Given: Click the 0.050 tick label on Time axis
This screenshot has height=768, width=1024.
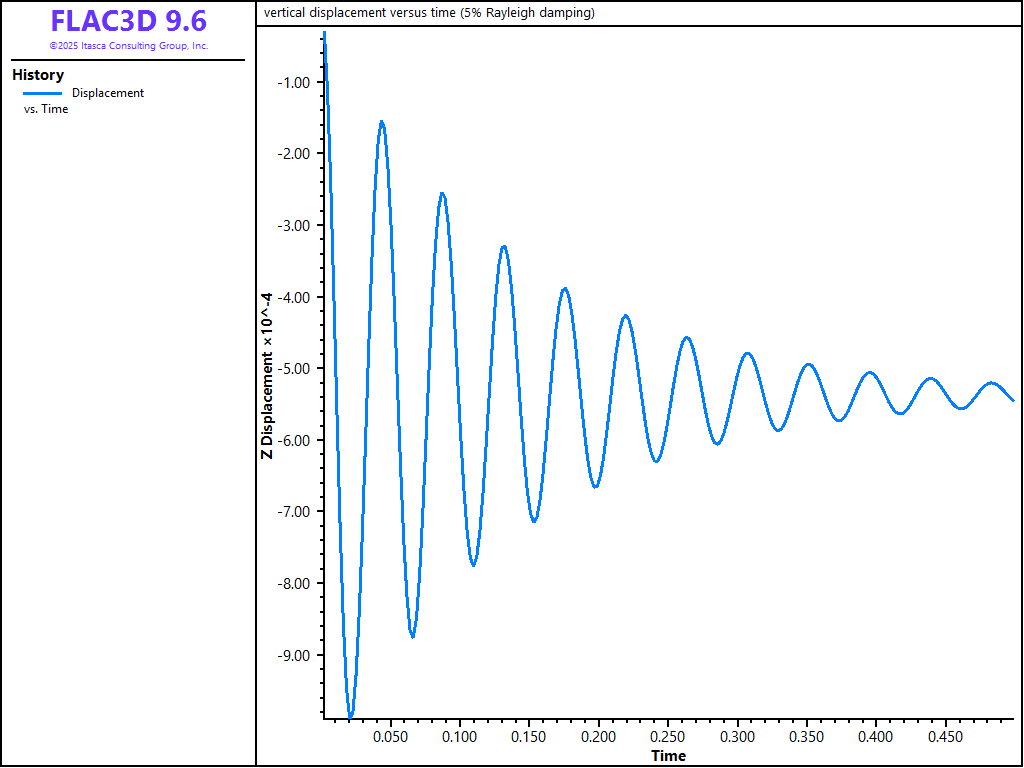Looking at the screenshot, I should coord(391,737).
